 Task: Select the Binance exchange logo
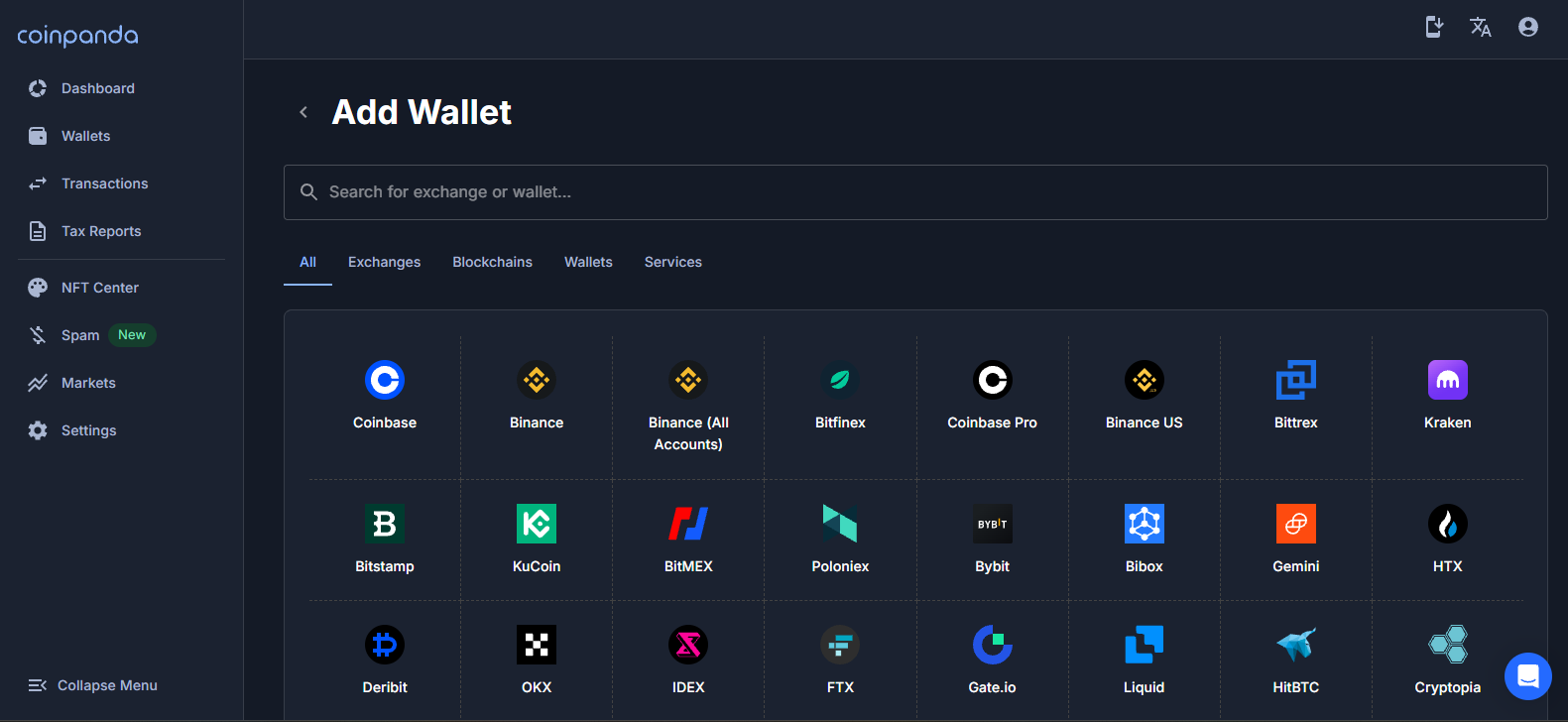(x=537, y=380)
